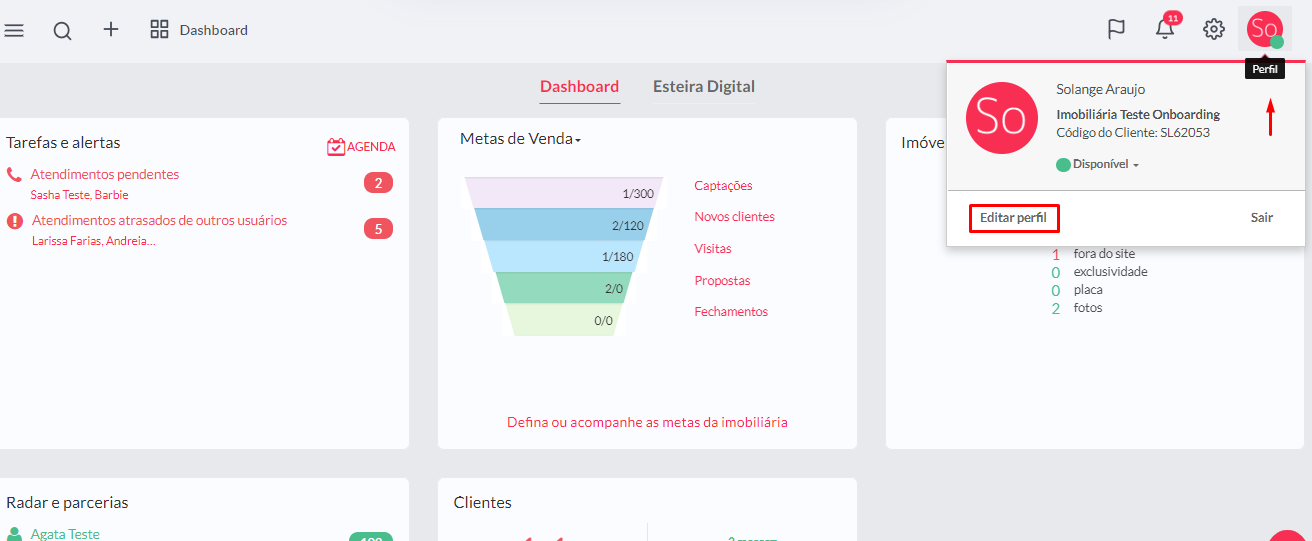This screenshot has width=1312, height=541.
Task: Switch to the Dashboard tab
Action: 579,87
